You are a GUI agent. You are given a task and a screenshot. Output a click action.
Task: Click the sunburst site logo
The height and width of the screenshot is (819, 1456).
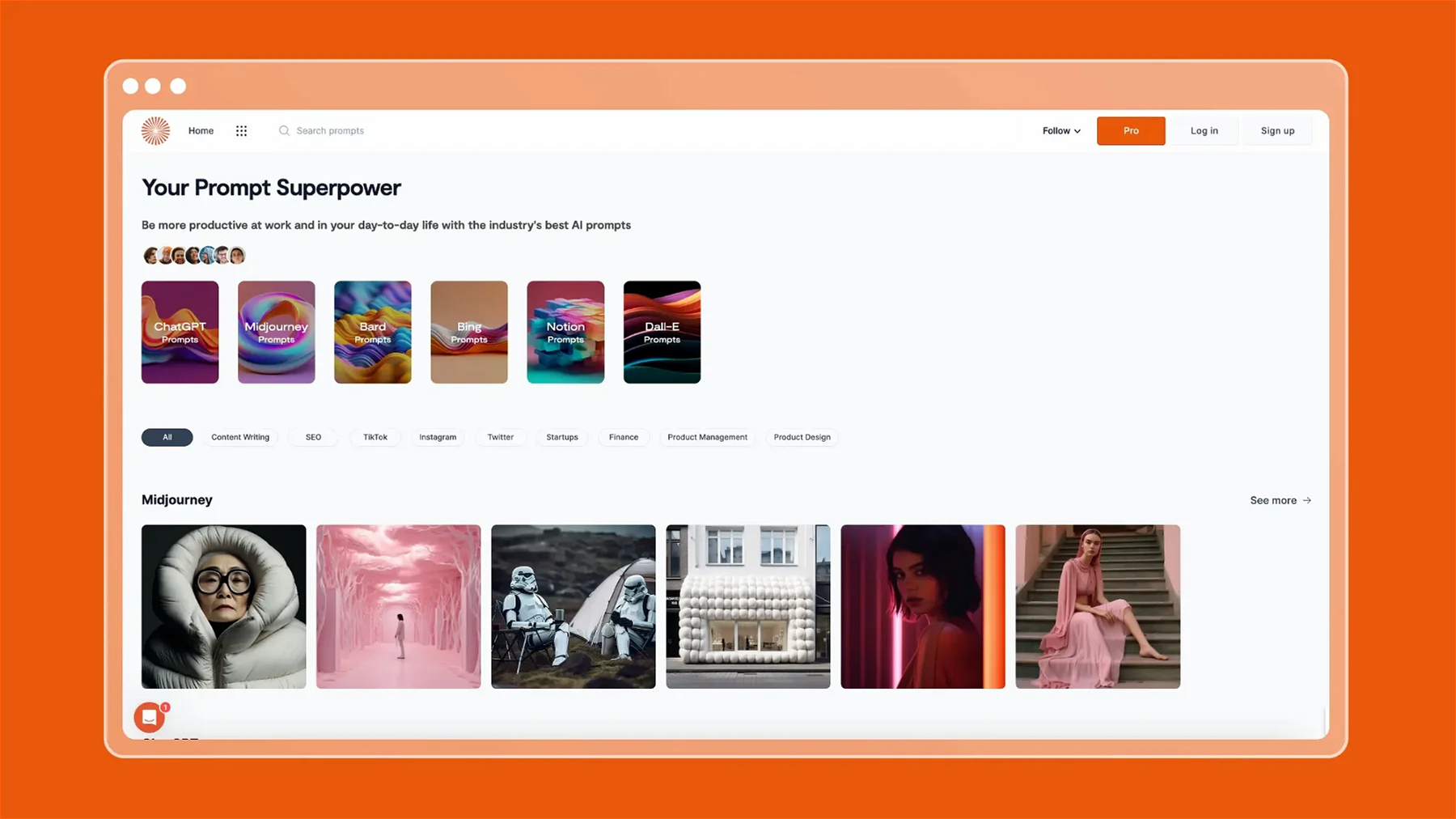[155, 130]
